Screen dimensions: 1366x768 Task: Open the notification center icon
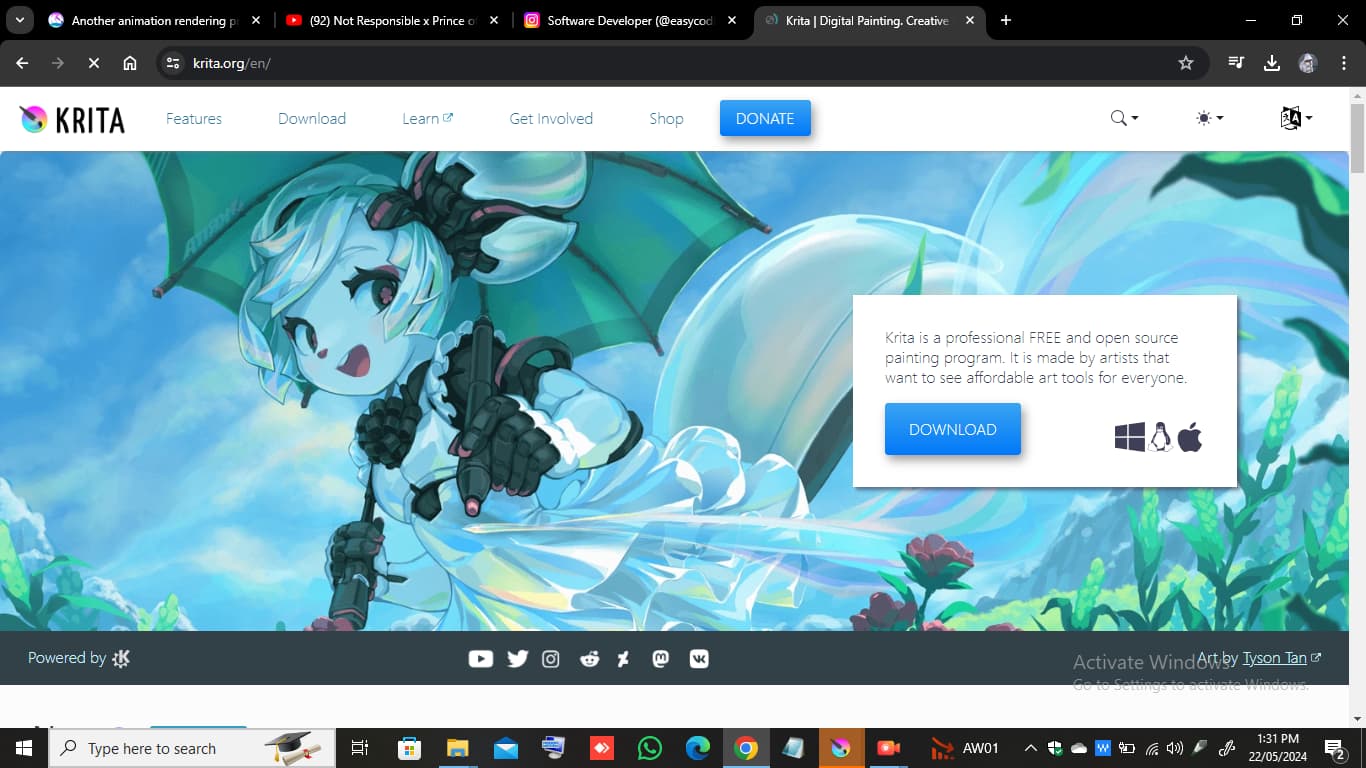pos(1334,748)
